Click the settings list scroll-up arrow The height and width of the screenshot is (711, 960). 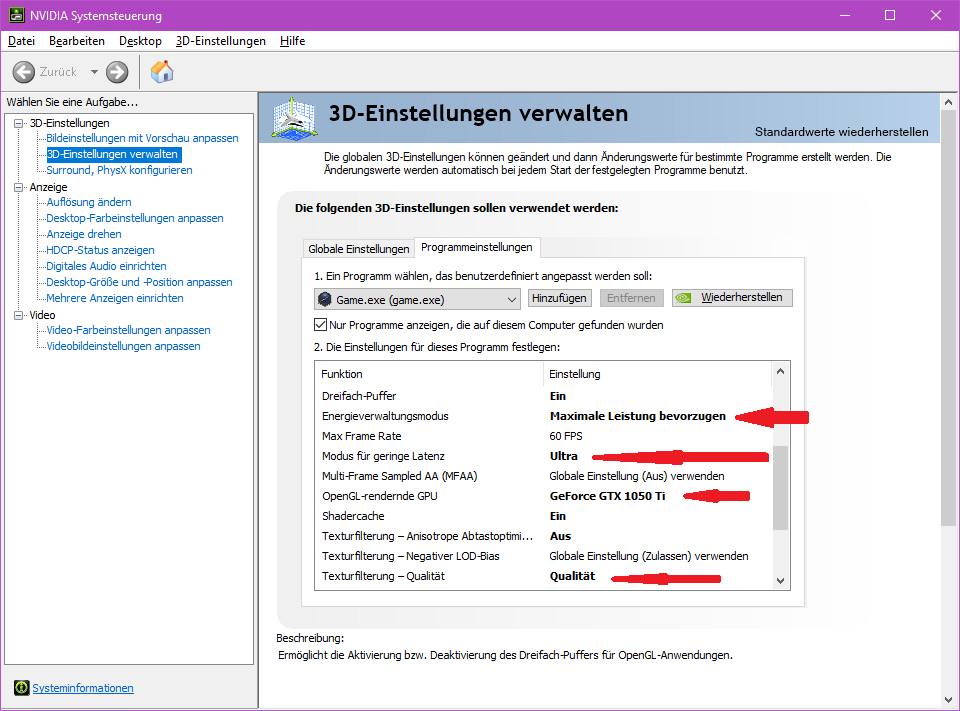point(780,371)
